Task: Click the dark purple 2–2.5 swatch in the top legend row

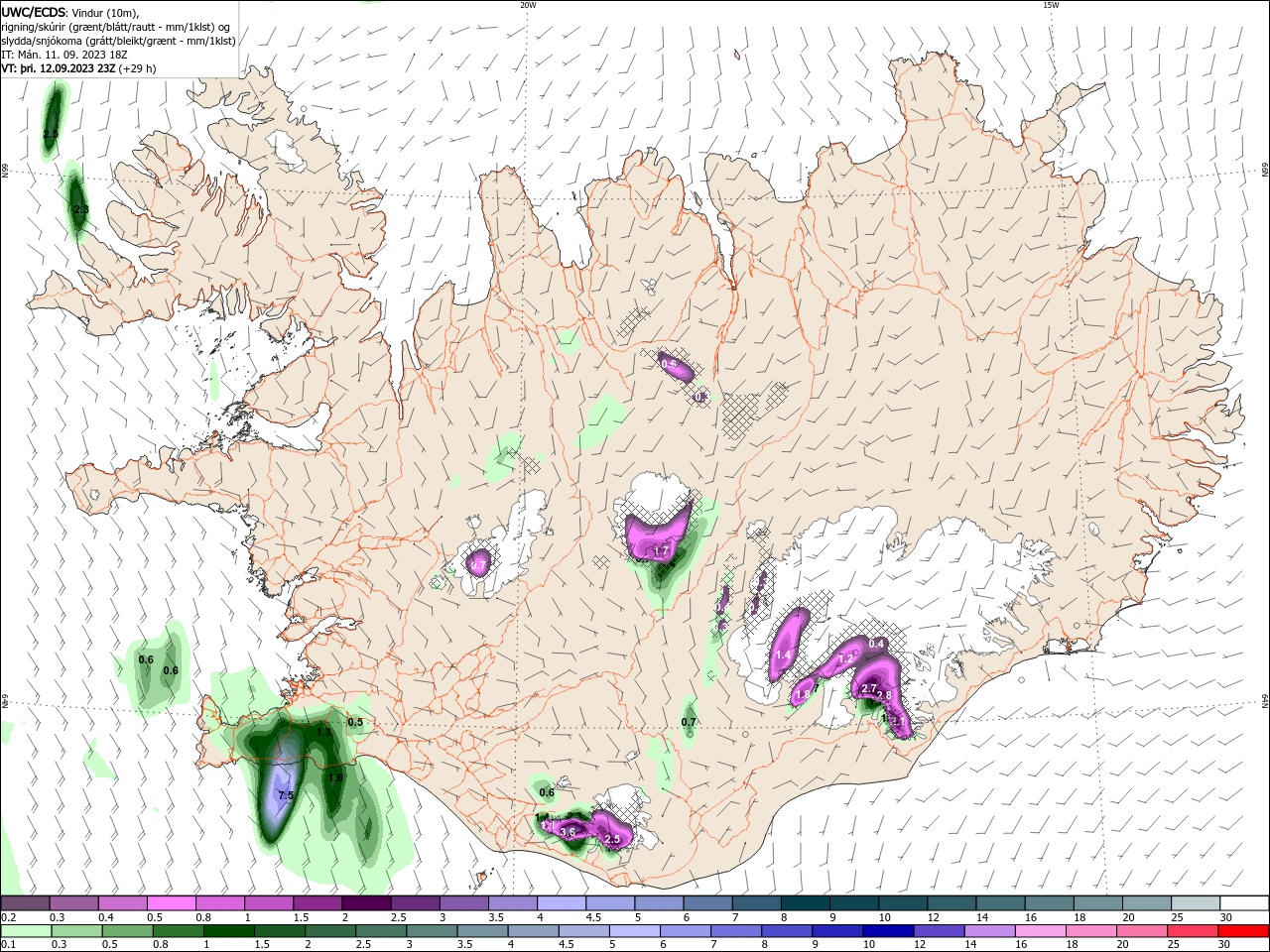Action: pyautogui.click(x=366, y=903)
